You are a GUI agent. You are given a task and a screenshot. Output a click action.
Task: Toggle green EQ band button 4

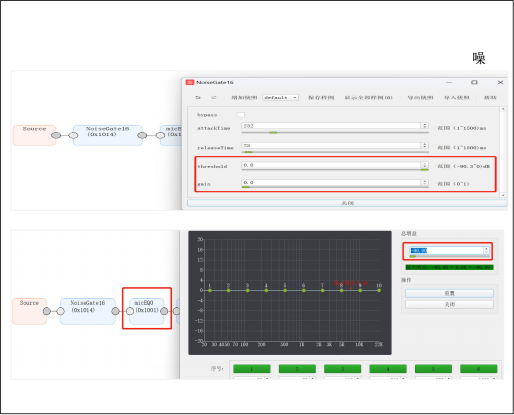tap(388, 369)
